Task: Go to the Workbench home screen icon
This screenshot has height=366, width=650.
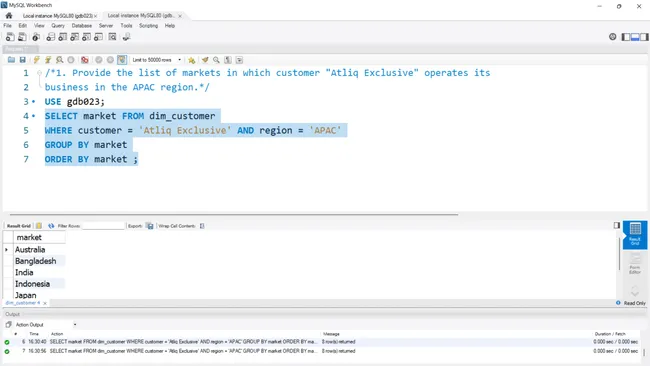Action: 9,16
